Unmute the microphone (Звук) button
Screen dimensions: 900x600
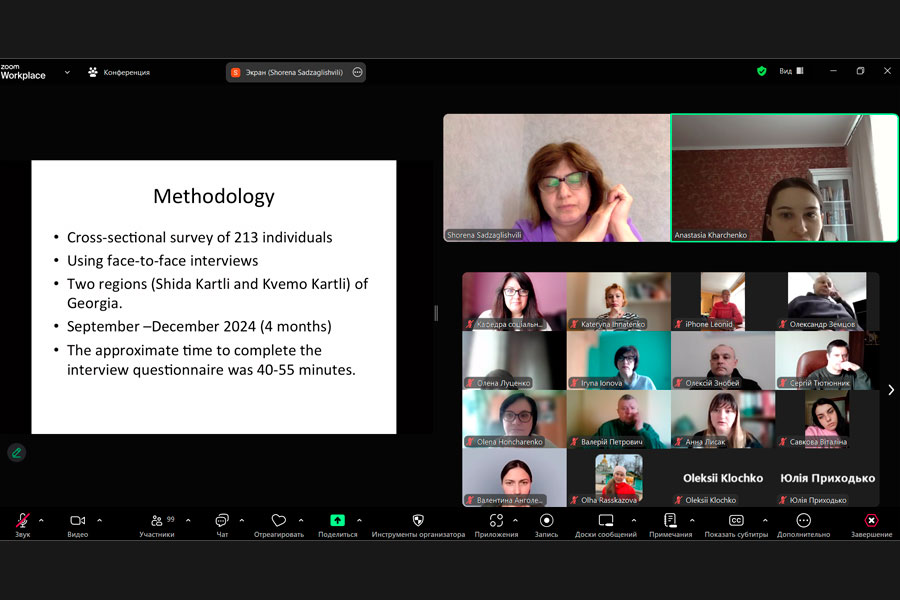pos(22,521)
